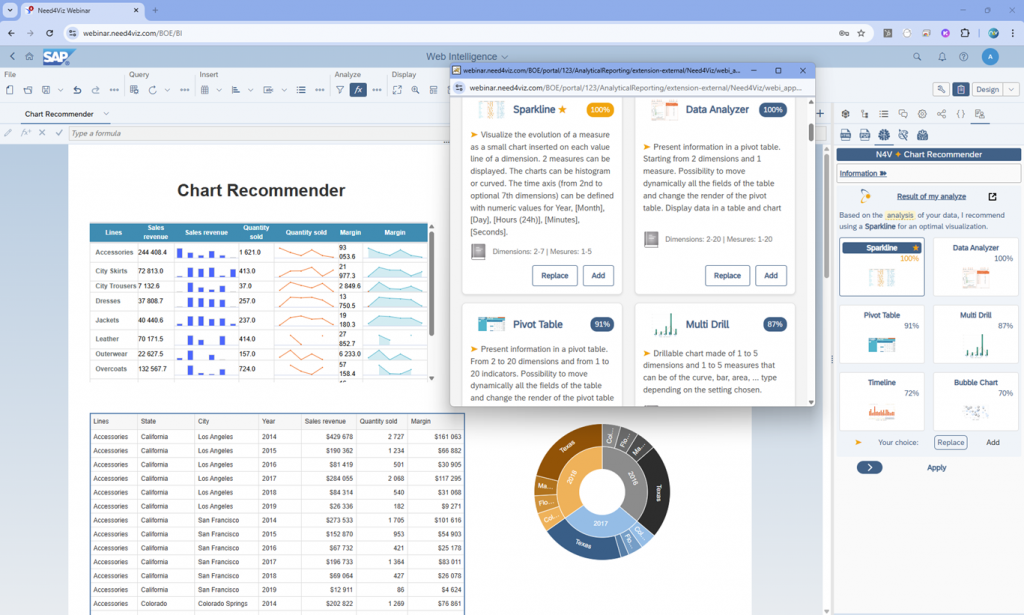Click Replace button on Sparkline card
This screenshot has width=1024, height=615.
coord(554,275)
